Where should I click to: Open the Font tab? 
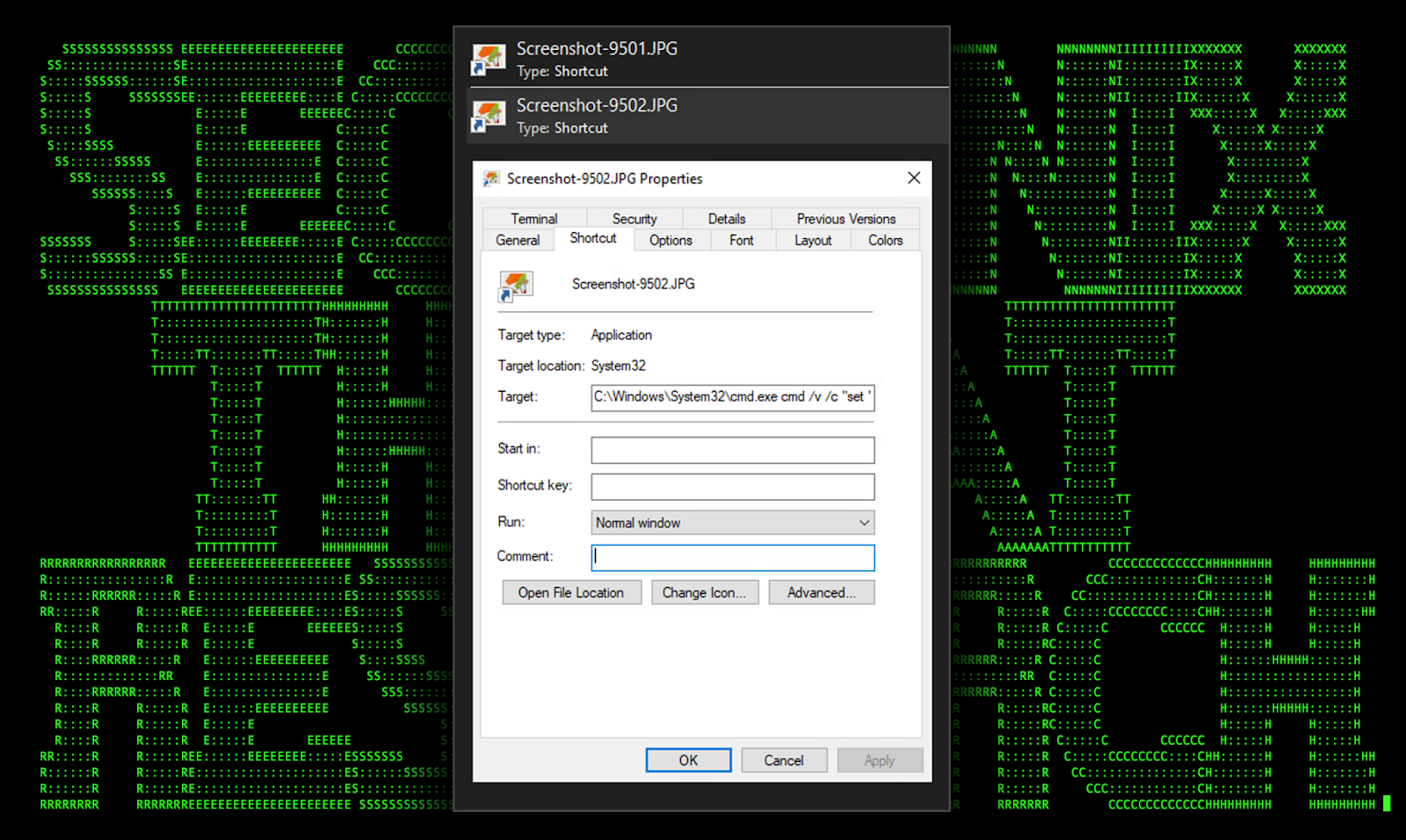point(741,240)
